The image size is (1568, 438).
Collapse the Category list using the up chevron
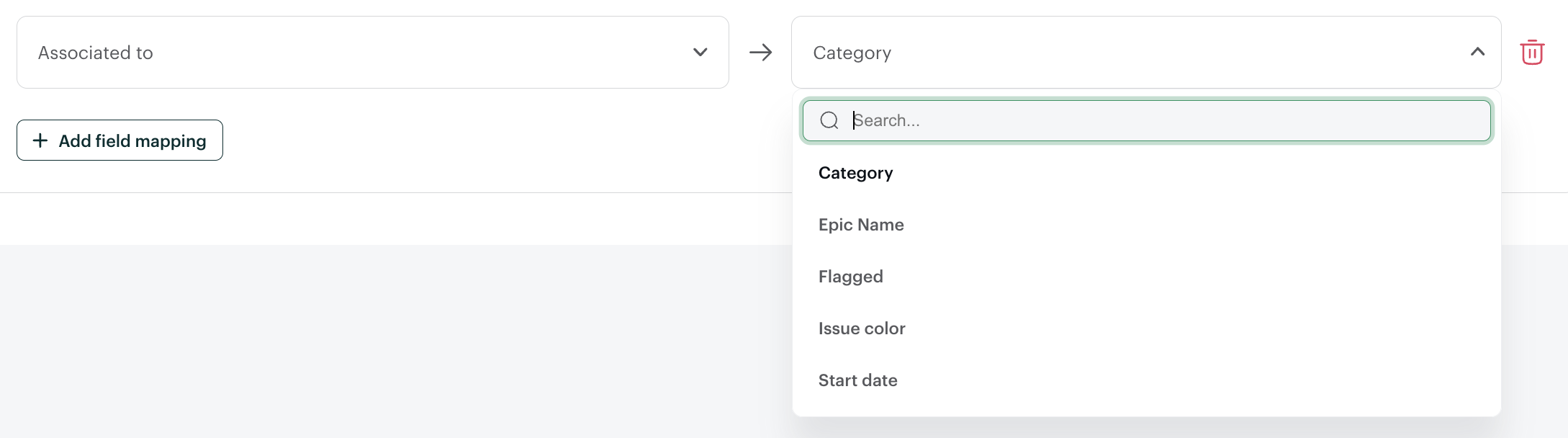point(1477,52)
